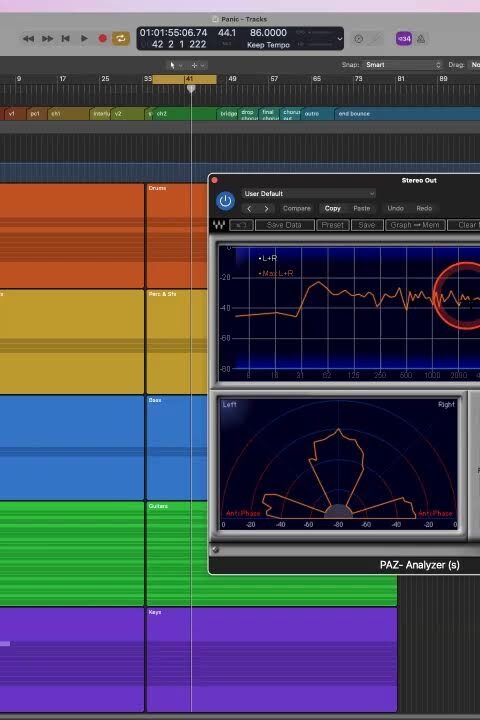Toggle the plugin power bypass button

[225, 201]
